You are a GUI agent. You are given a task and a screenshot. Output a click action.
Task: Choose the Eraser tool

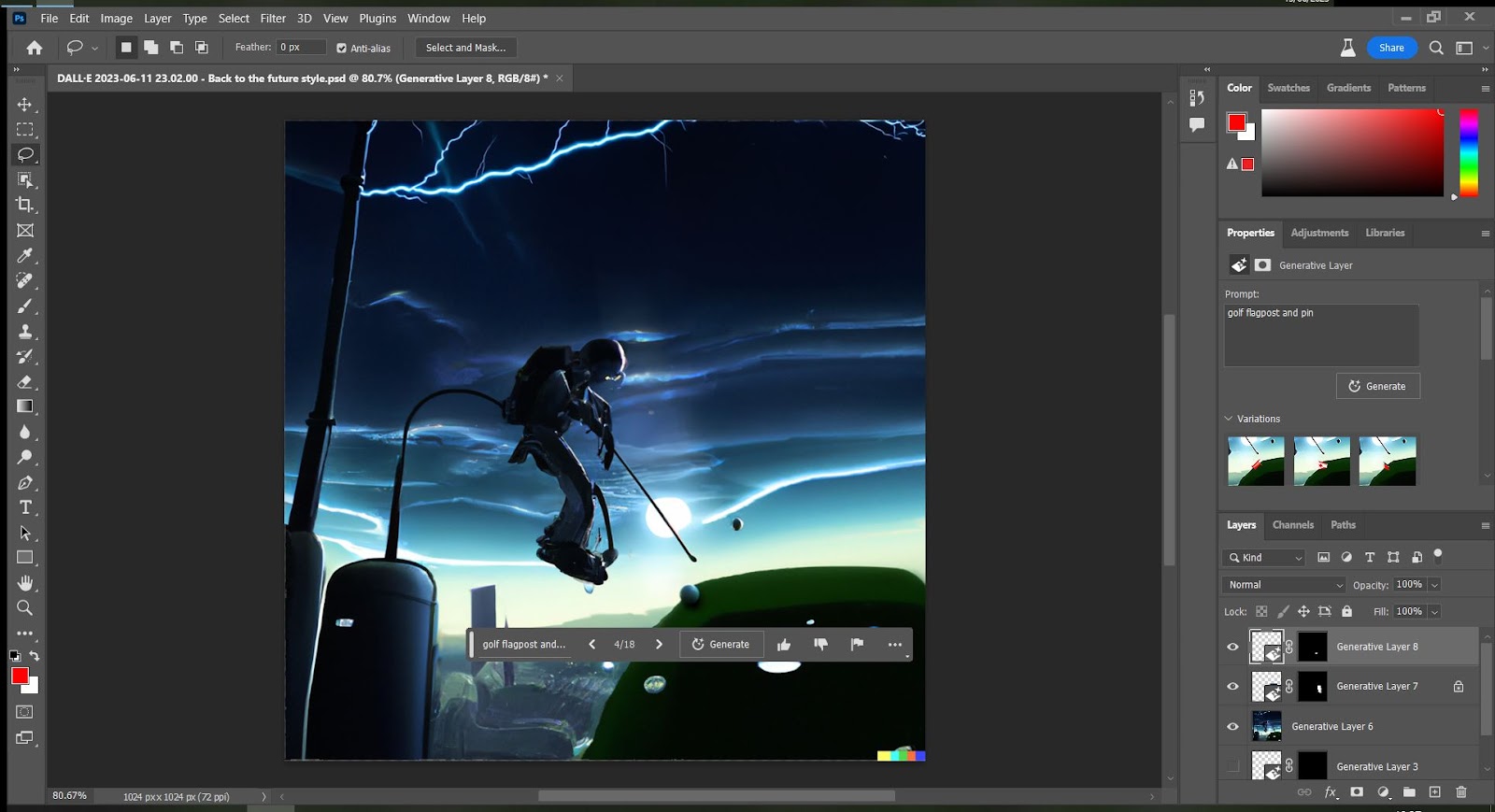pos(25,381)
